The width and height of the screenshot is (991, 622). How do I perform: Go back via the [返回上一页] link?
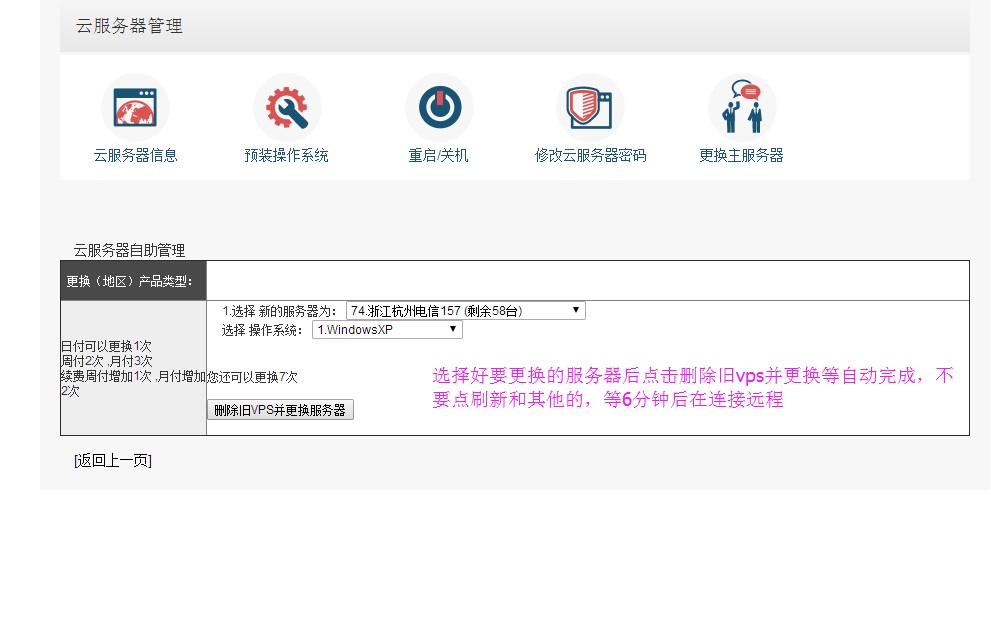[x=113, y=461]
